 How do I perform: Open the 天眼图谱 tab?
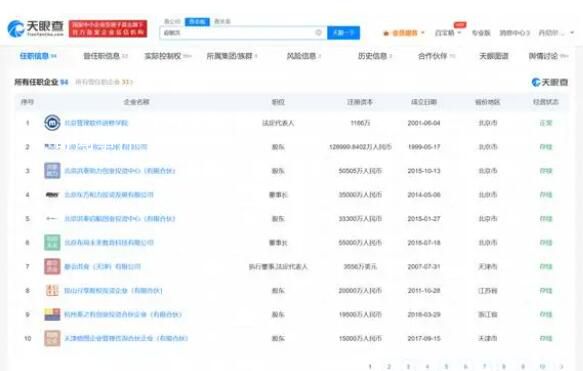coord(494,56)
